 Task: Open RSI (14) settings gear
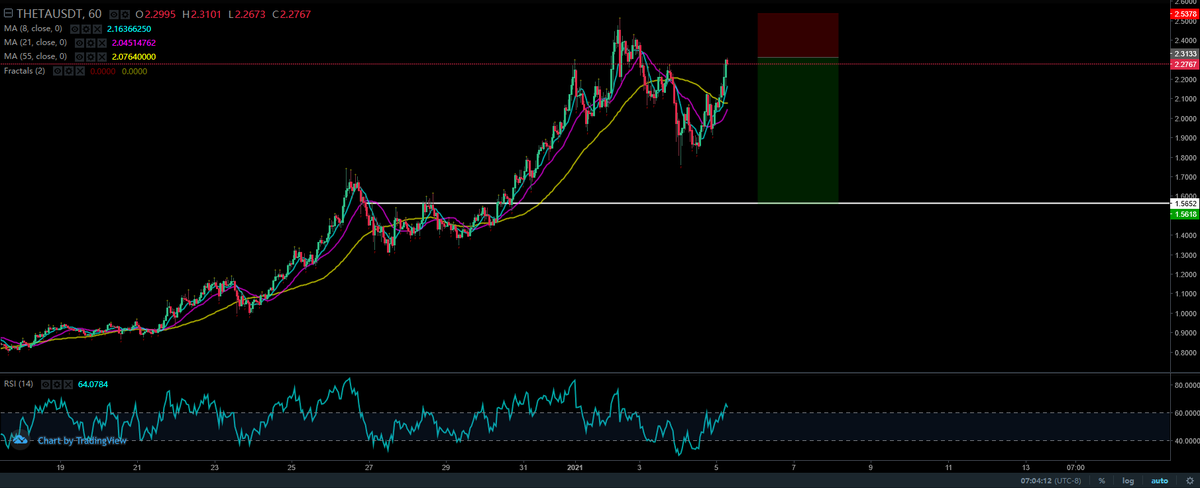click(x=57, y=385)
